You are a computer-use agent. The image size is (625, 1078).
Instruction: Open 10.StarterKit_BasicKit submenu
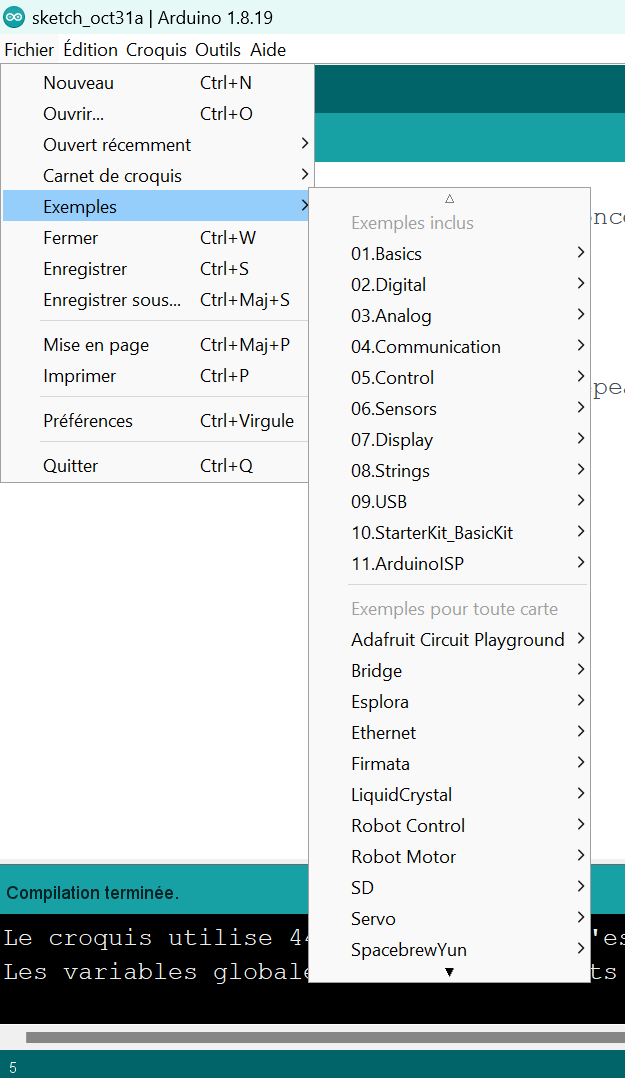[x=450, y=532]
